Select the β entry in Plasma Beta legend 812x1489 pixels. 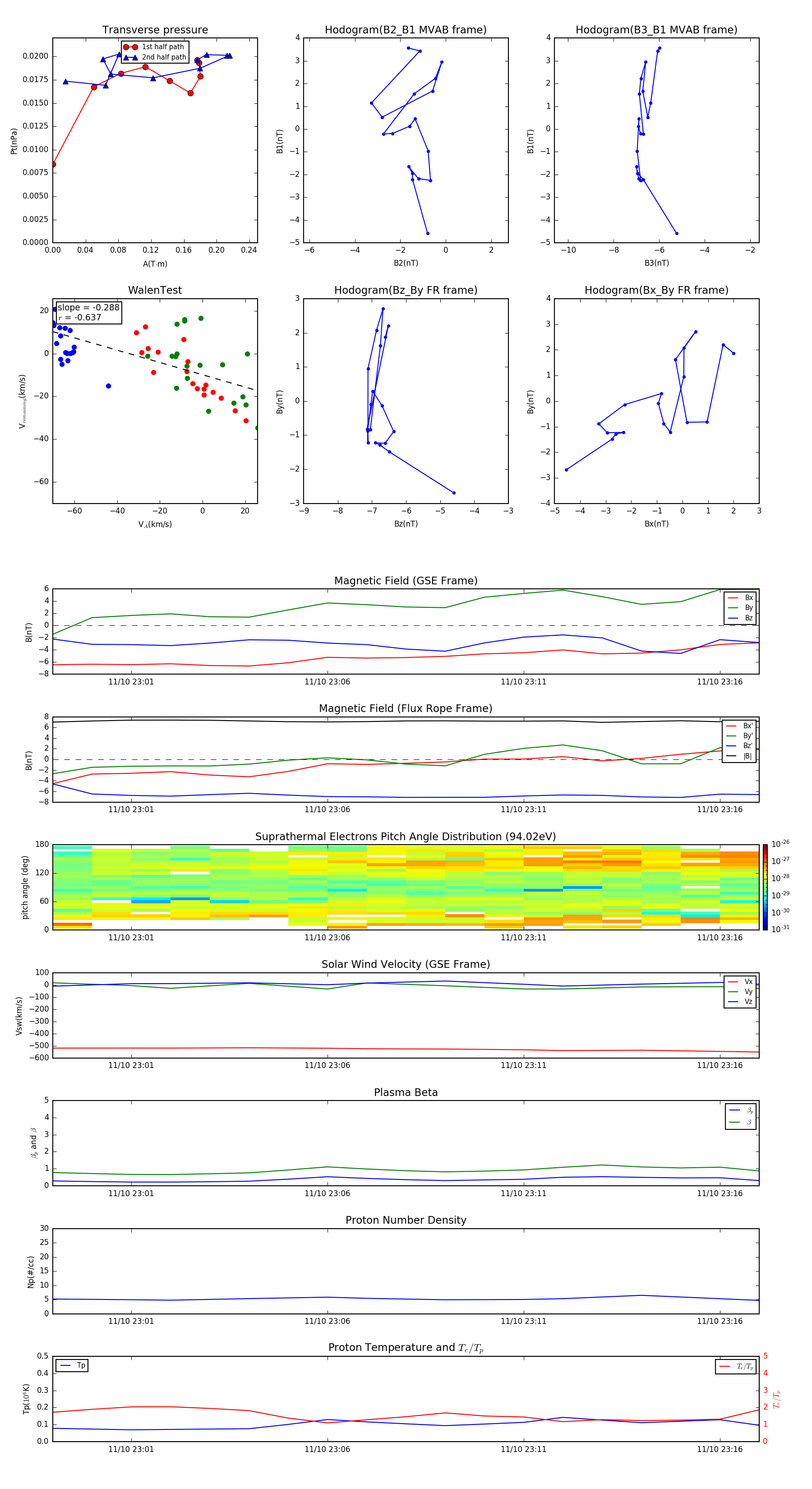pyautogui.click(x=741, y=1123)
